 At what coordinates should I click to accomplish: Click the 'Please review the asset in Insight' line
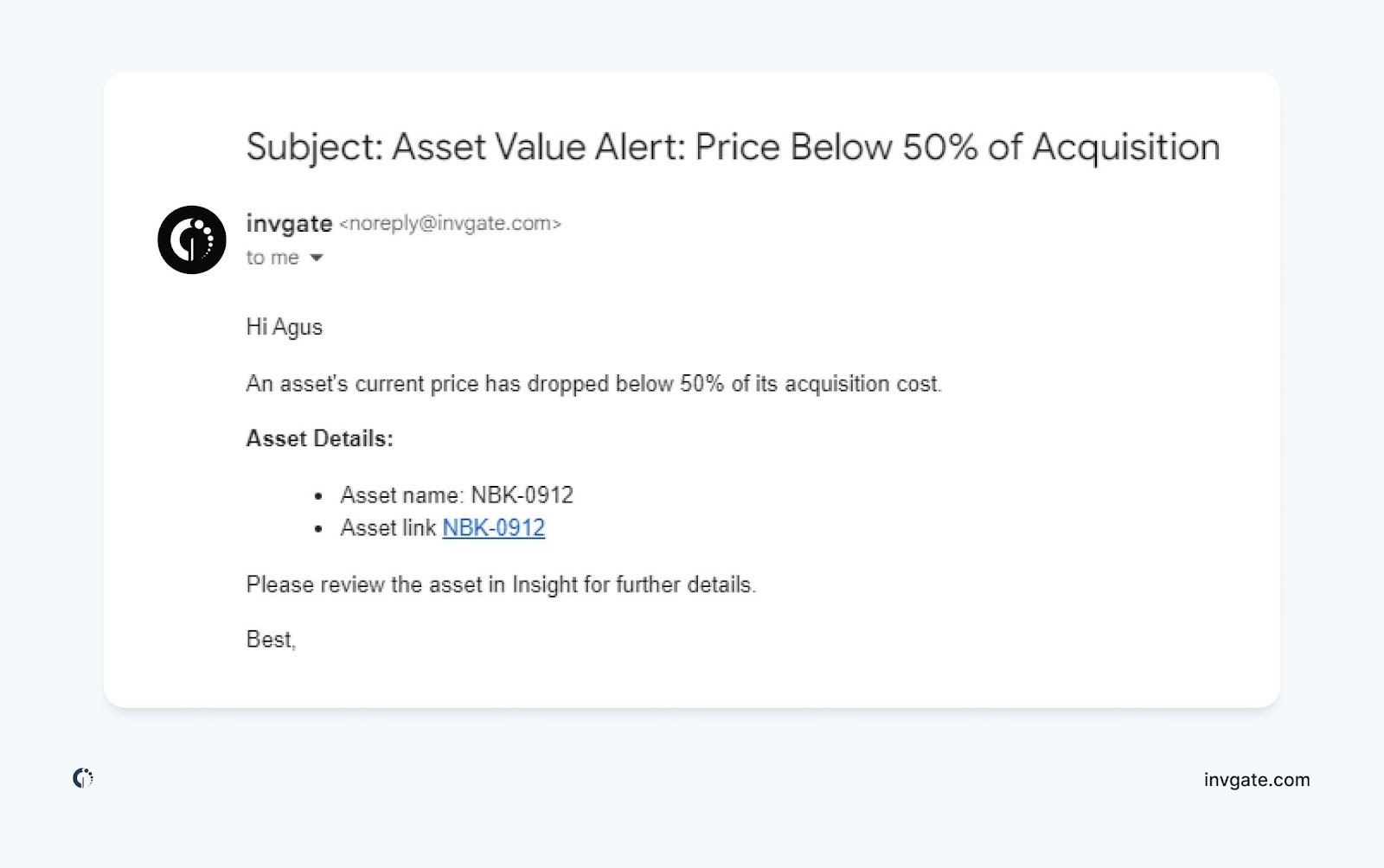pyautogui.click(x=500, y=584)
